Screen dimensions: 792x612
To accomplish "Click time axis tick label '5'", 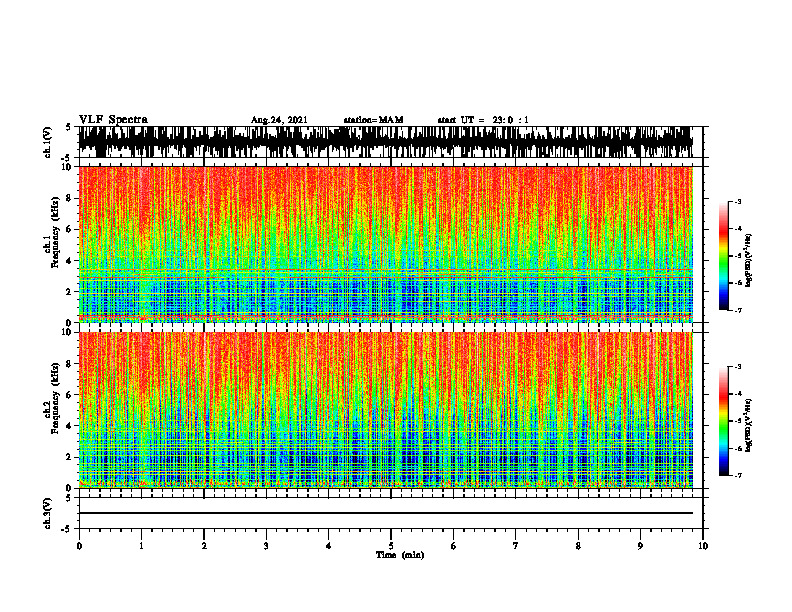I will click(391, 546).
